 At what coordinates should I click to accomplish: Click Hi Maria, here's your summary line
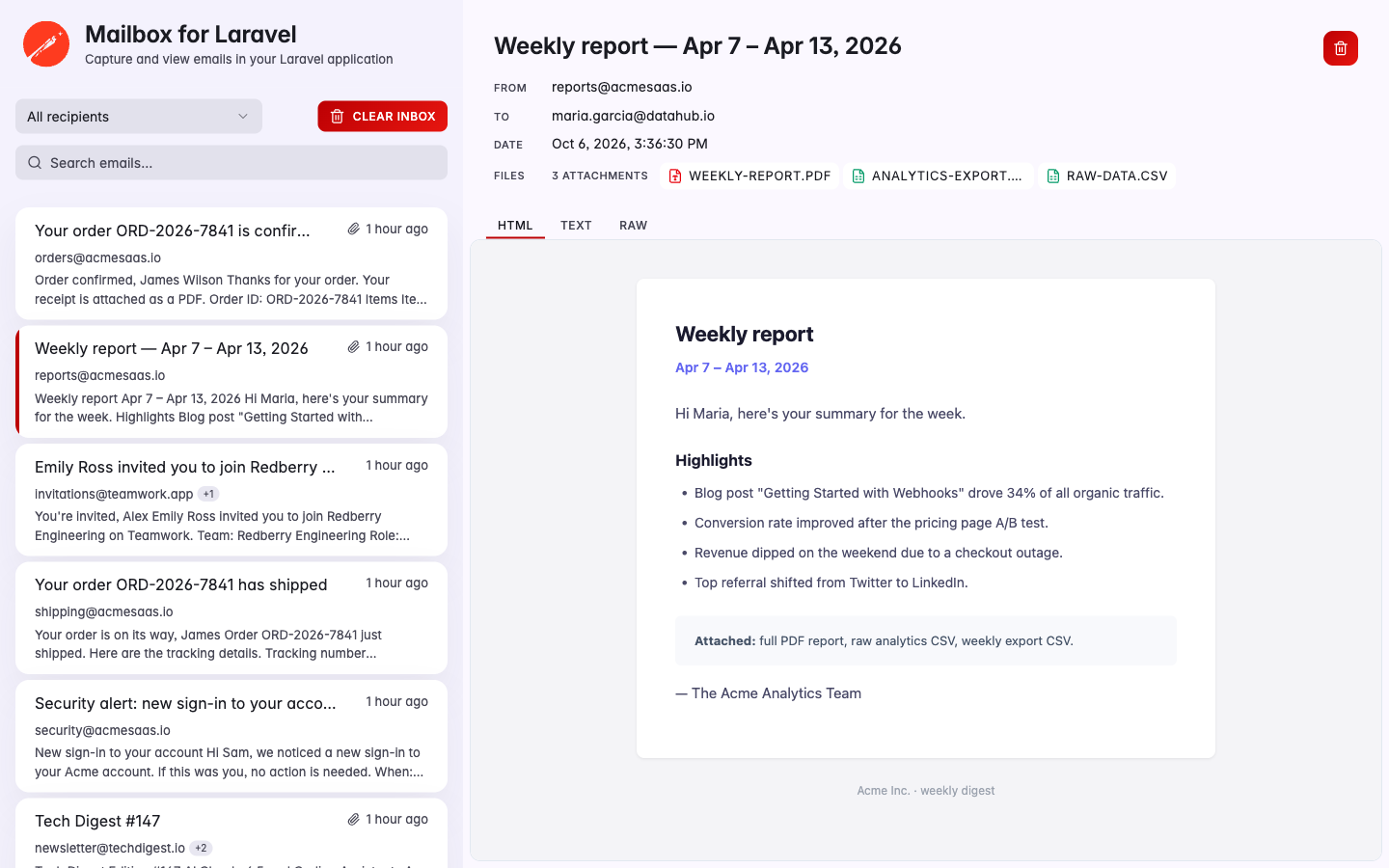[x=820, y=414]
